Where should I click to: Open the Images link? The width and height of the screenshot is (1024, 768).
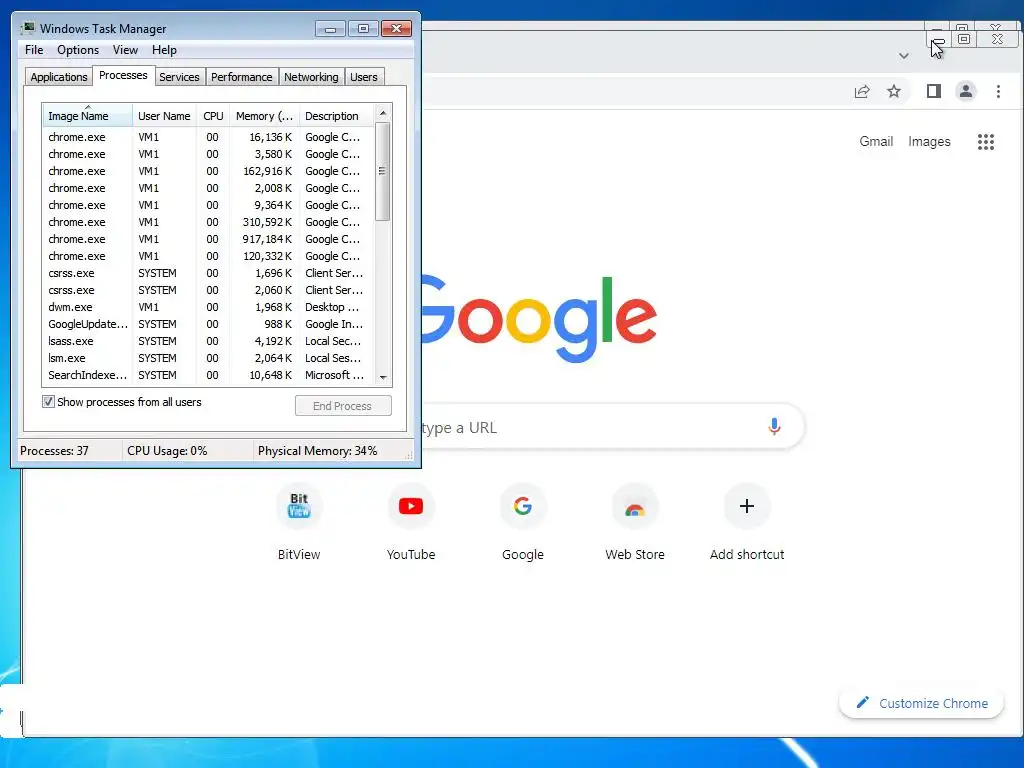[x=929, y=142]
